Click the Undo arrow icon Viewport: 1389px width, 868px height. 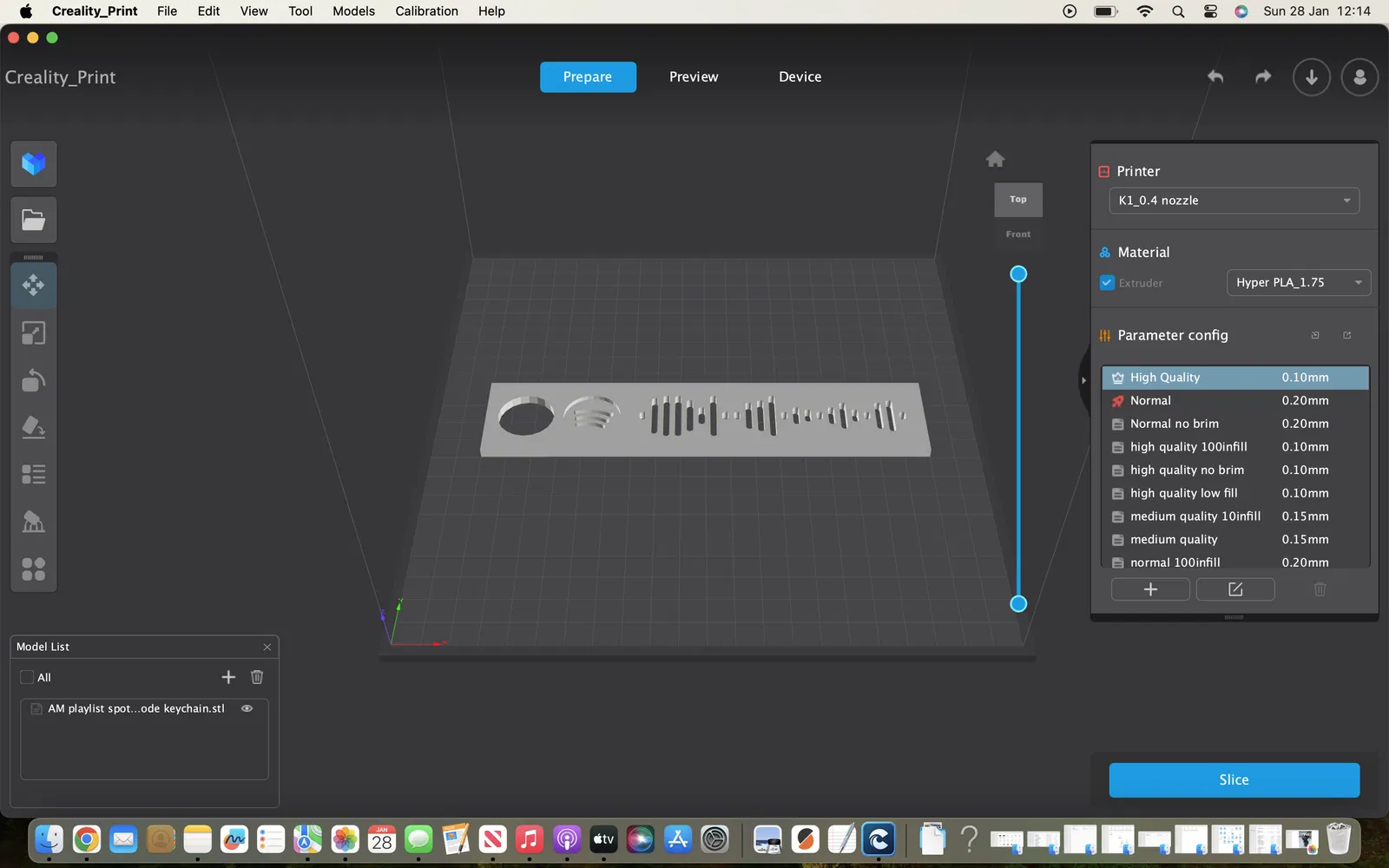1215,76
